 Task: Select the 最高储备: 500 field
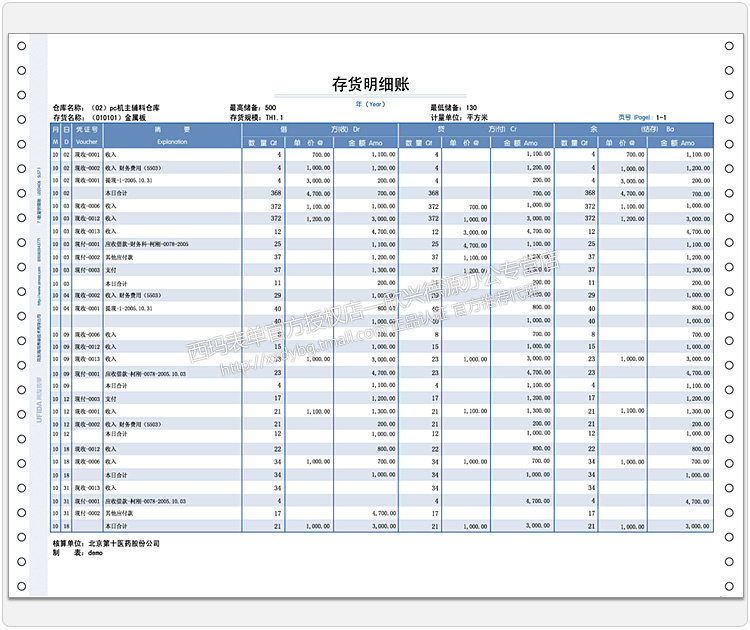253,108
